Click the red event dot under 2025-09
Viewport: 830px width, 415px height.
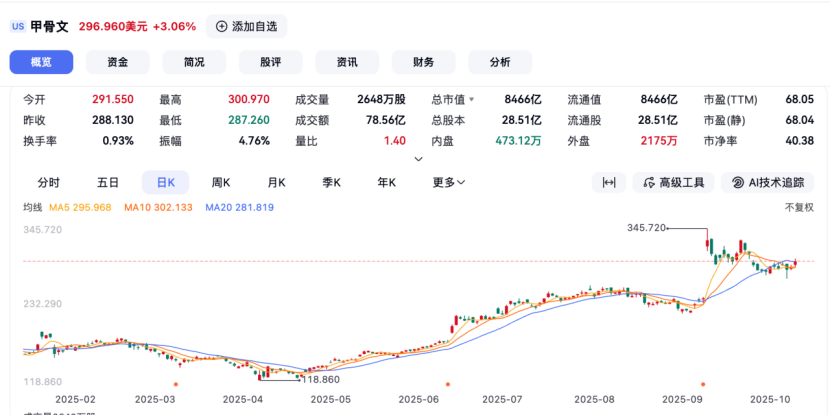pyautogui.click(x=704, y=384)
